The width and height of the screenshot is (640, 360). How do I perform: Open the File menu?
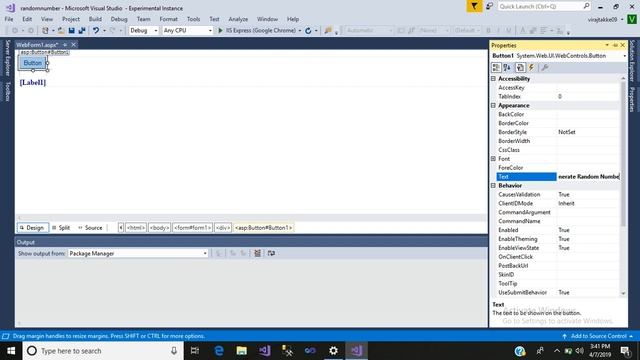click(9, 19)
